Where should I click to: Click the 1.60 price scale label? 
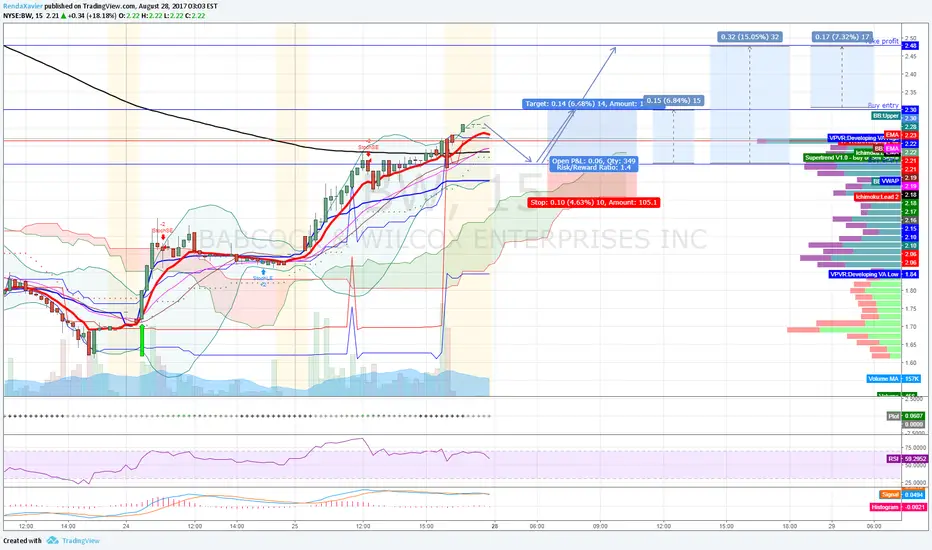[910, 362]
